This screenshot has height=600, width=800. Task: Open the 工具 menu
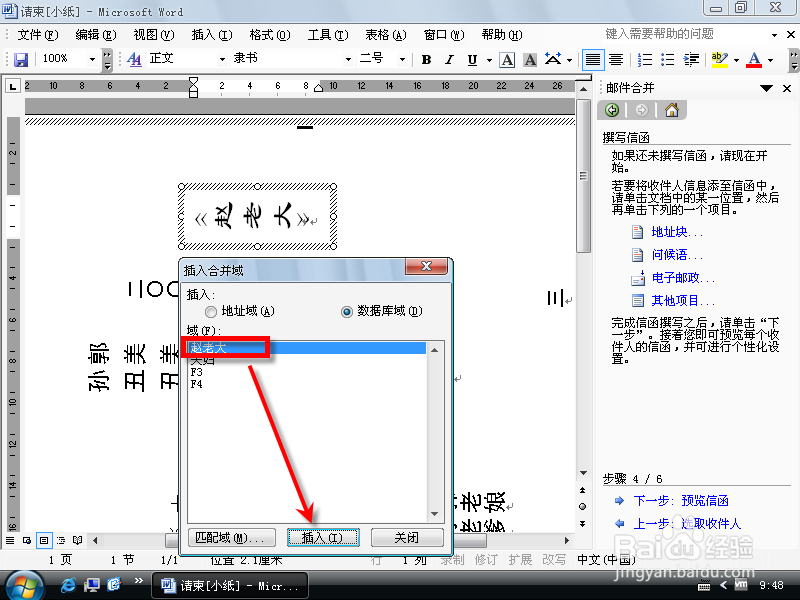pyautogui.click(x=328, y=35)
